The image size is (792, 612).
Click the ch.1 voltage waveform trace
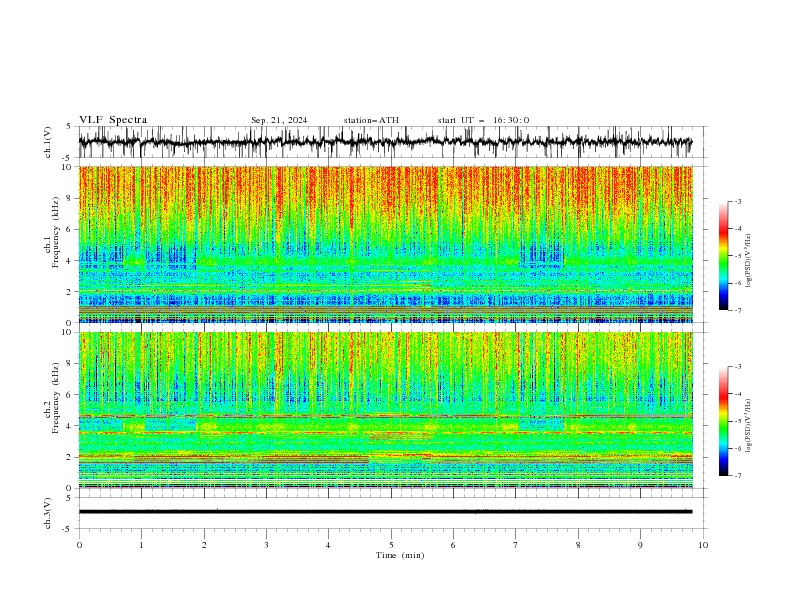click(385, 142)
